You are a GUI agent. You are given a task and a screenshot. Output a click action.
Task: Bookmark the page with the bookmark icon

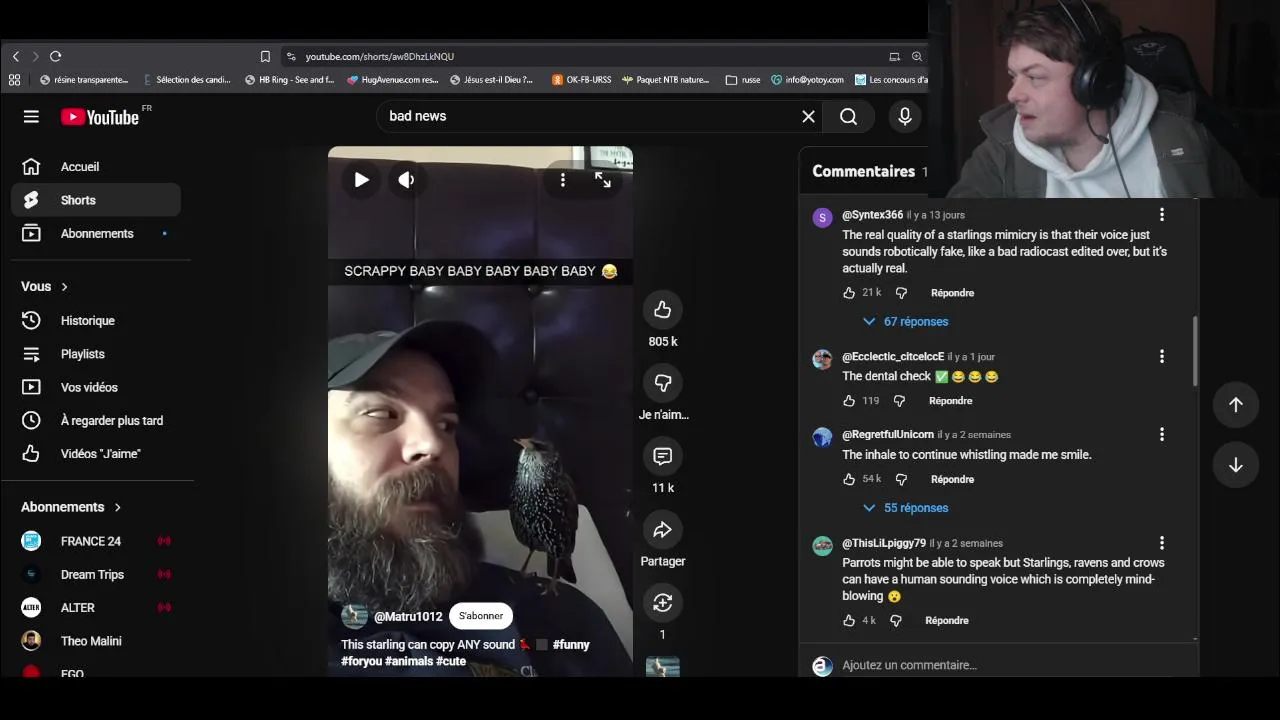pos(265,57)
